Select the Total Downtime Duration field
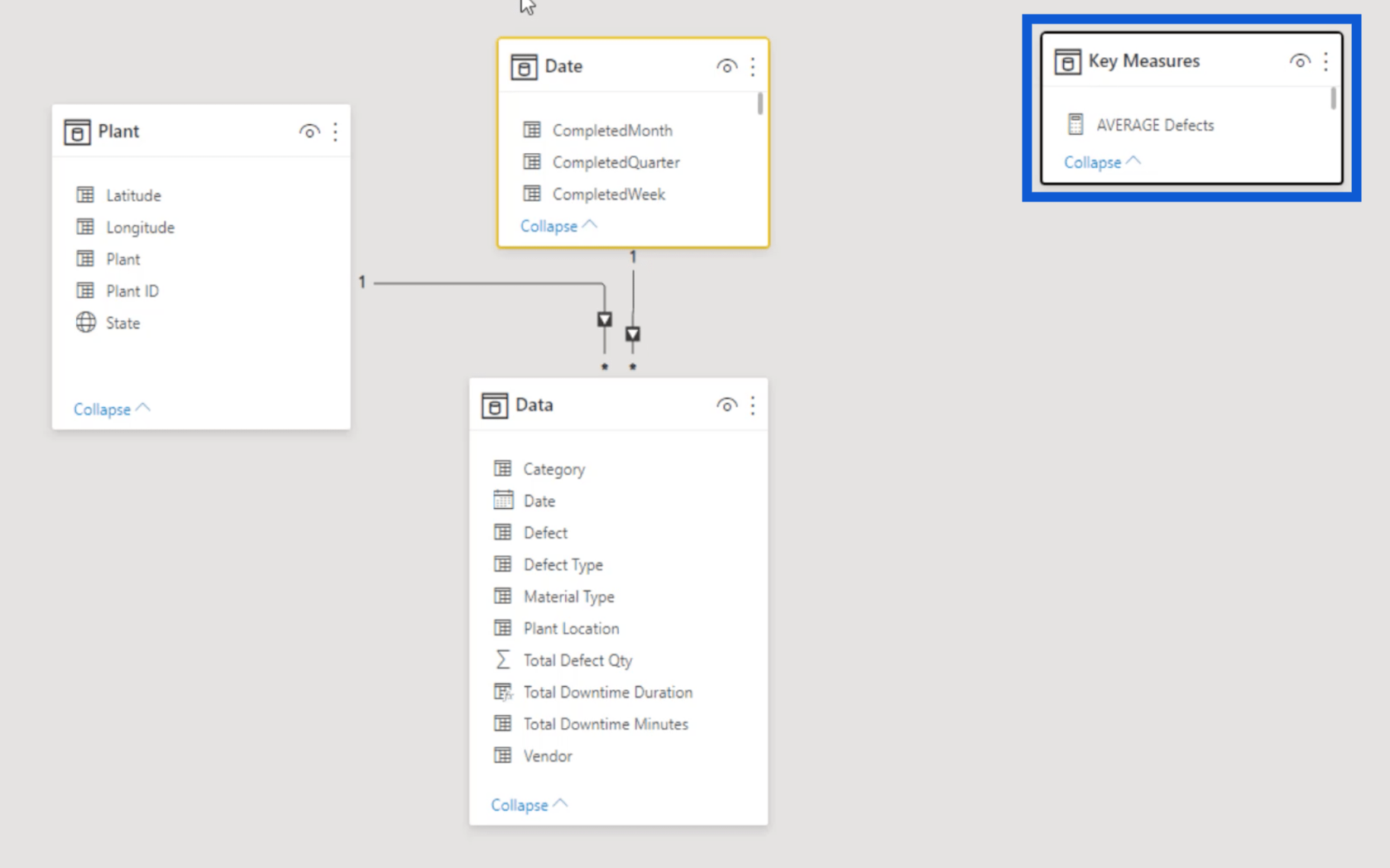1390x868 pixels. coord(607,693)
